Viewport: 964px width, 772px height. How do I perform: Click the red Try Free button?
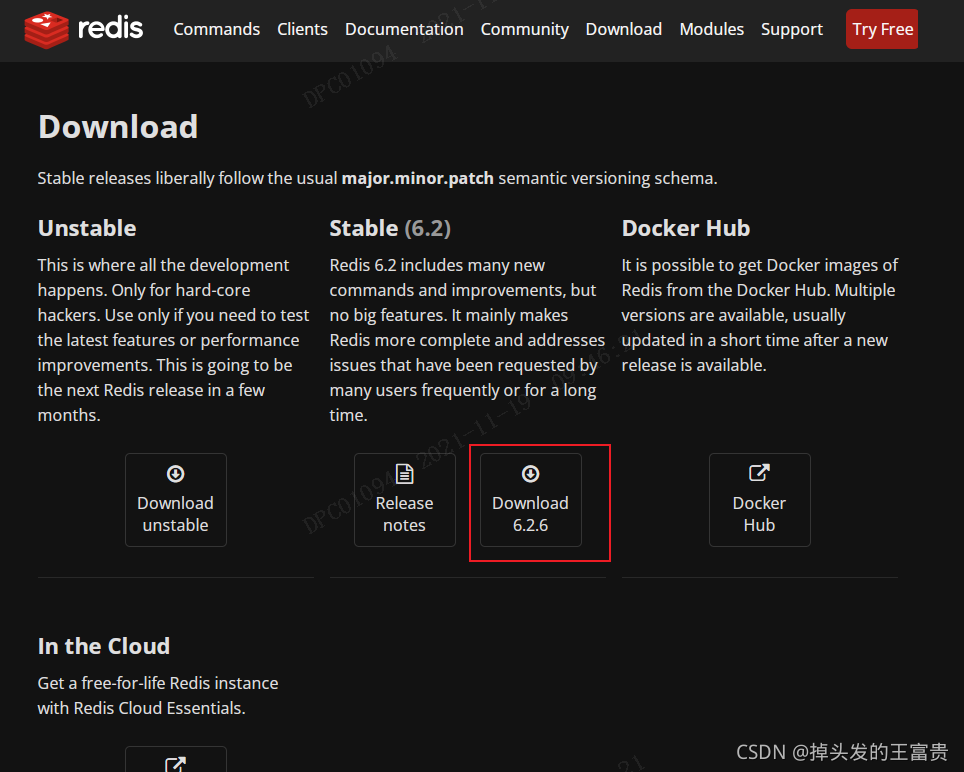[x=882, y=29]
